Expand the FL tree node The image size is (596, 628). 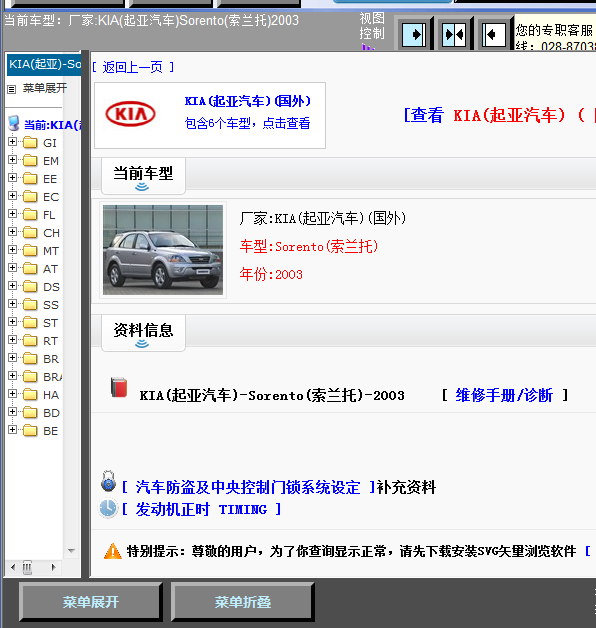point(12,214)
